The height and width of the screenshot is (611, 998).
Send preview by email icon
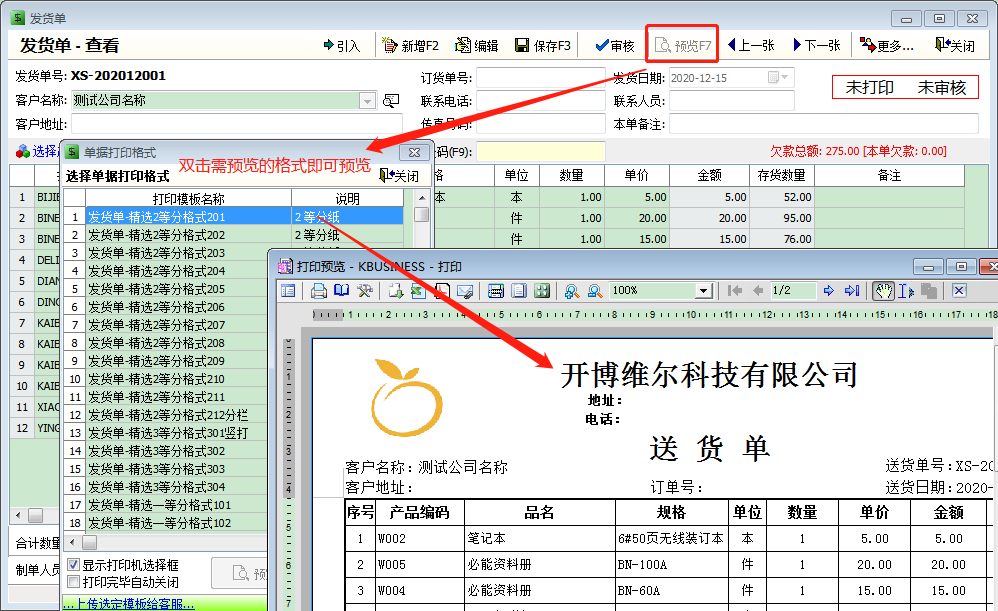click(465, 291)
